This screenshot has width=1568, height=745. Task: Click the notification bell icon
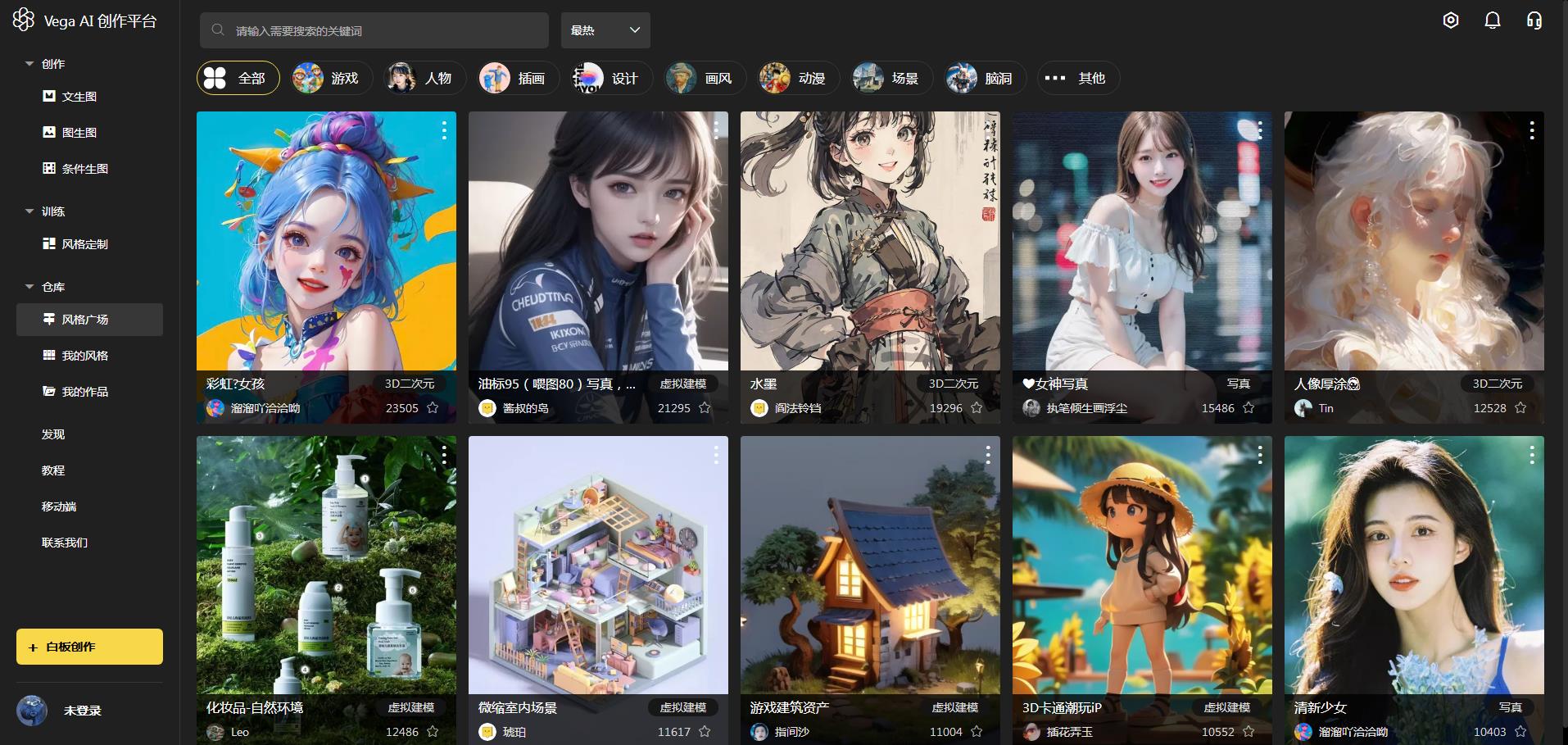pyautogui.click(x=1492, y=20)
